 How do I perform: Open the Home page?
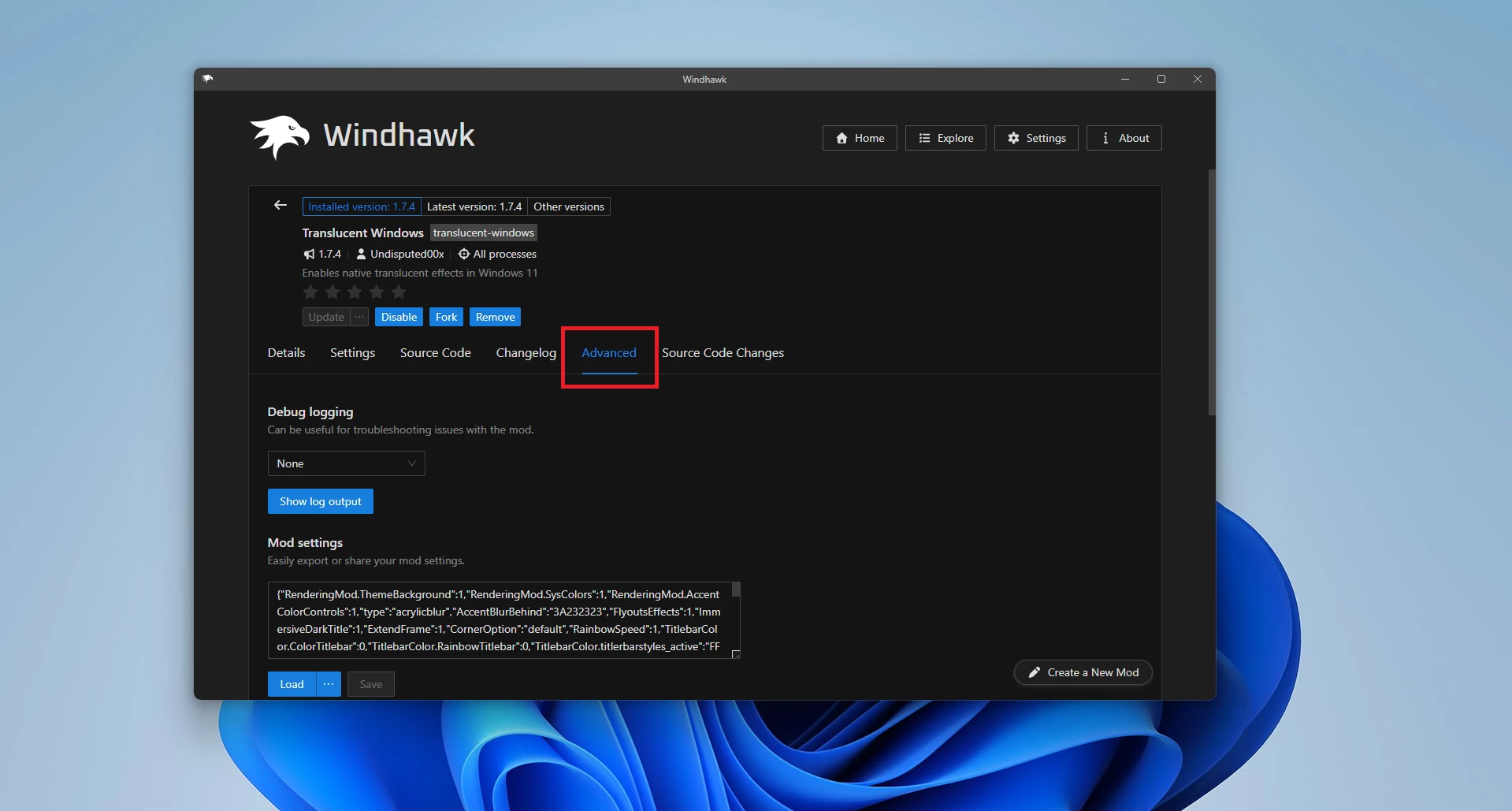pyautogui.click(x=860, y=138)
